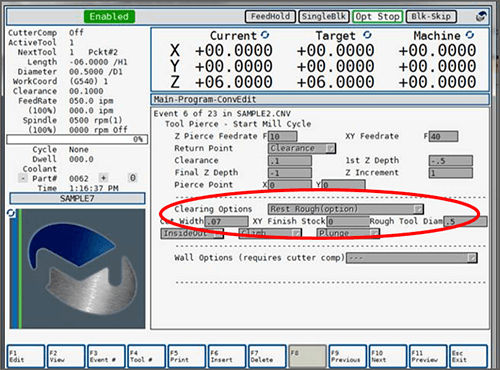The width and height of the screenshot is (500, 370).
Task: Click the 'Tool Pierce - Start Mill Cycle' text
Action: click(x=238, y=124)
